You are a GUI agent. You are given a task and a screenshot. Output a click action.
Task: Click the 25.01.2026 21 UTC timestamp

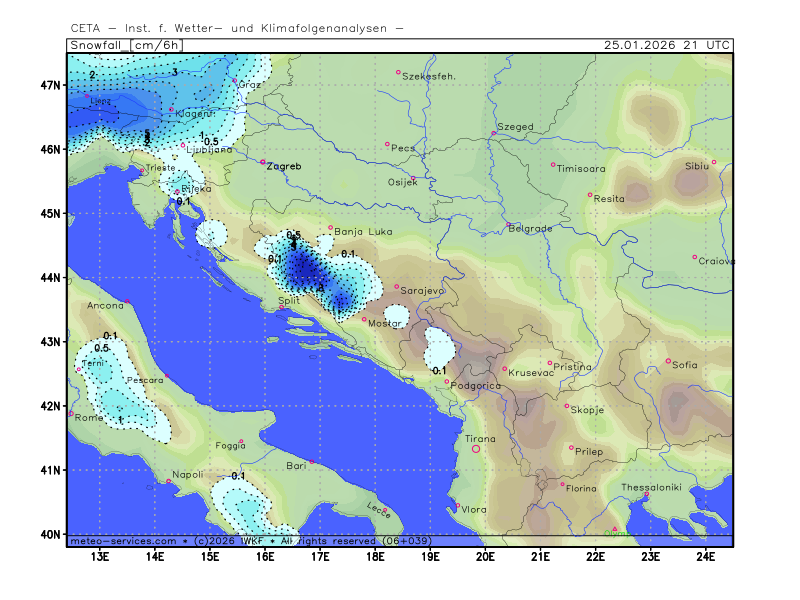coord(667,45)
